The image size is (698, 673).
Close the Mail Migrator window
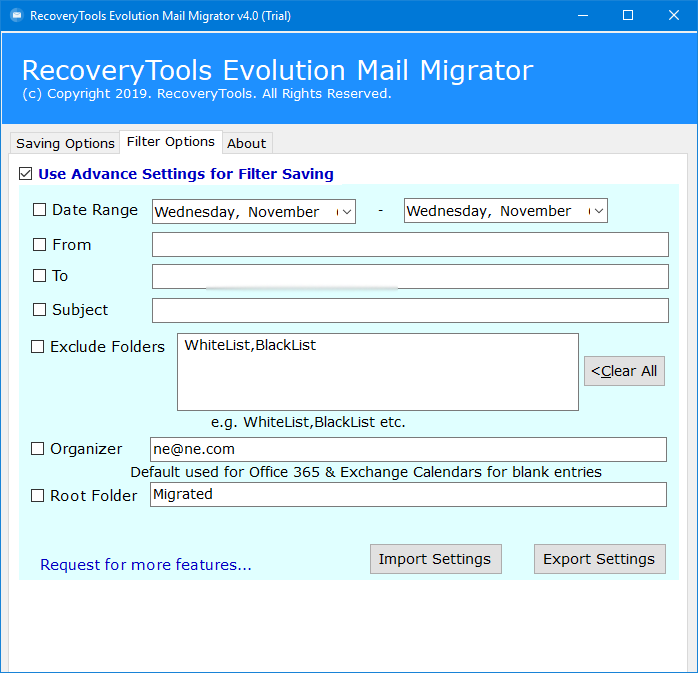[674, 16]
